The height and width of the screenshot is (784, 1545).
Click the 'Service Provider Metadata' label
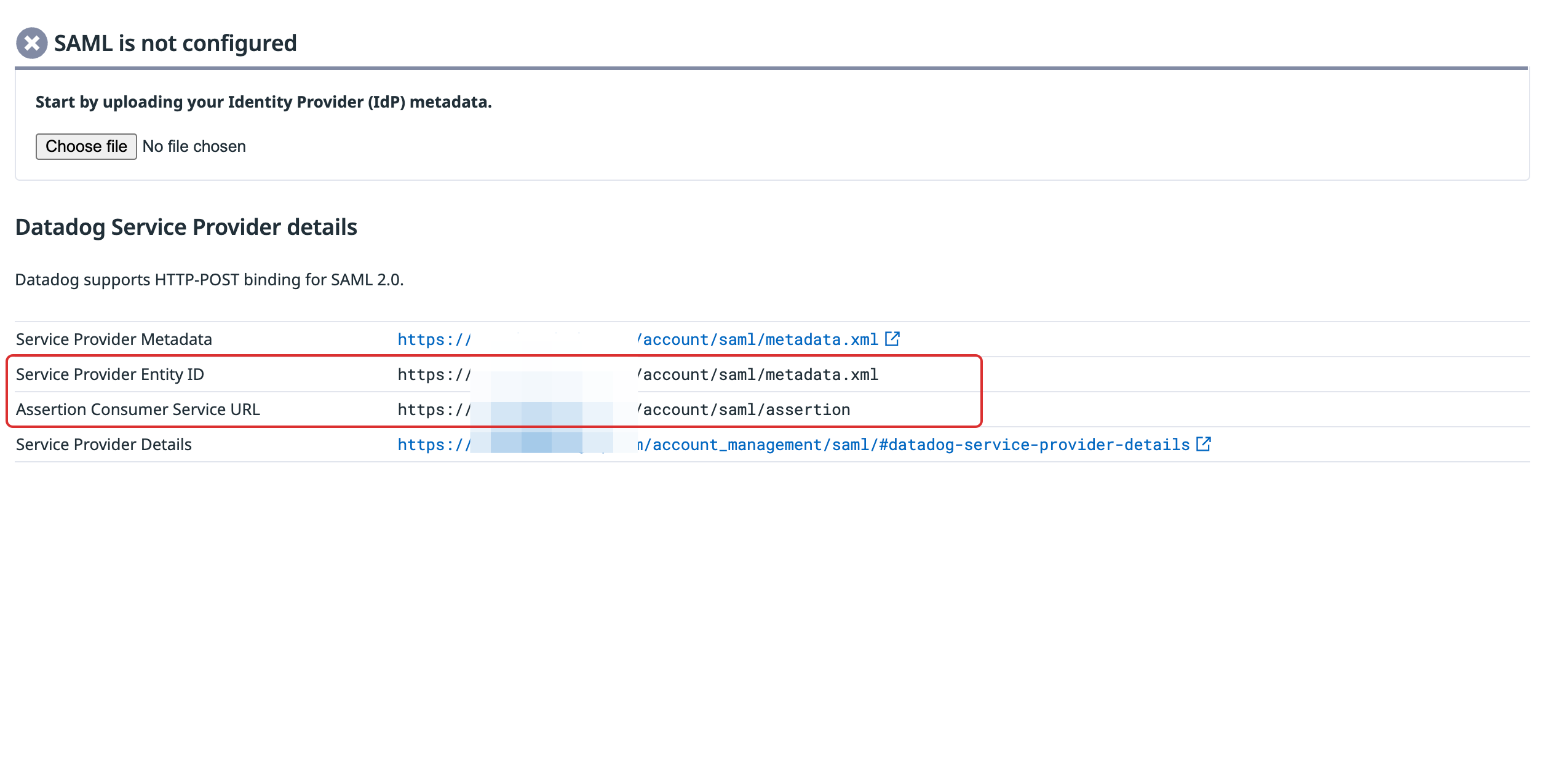point(114,339)
